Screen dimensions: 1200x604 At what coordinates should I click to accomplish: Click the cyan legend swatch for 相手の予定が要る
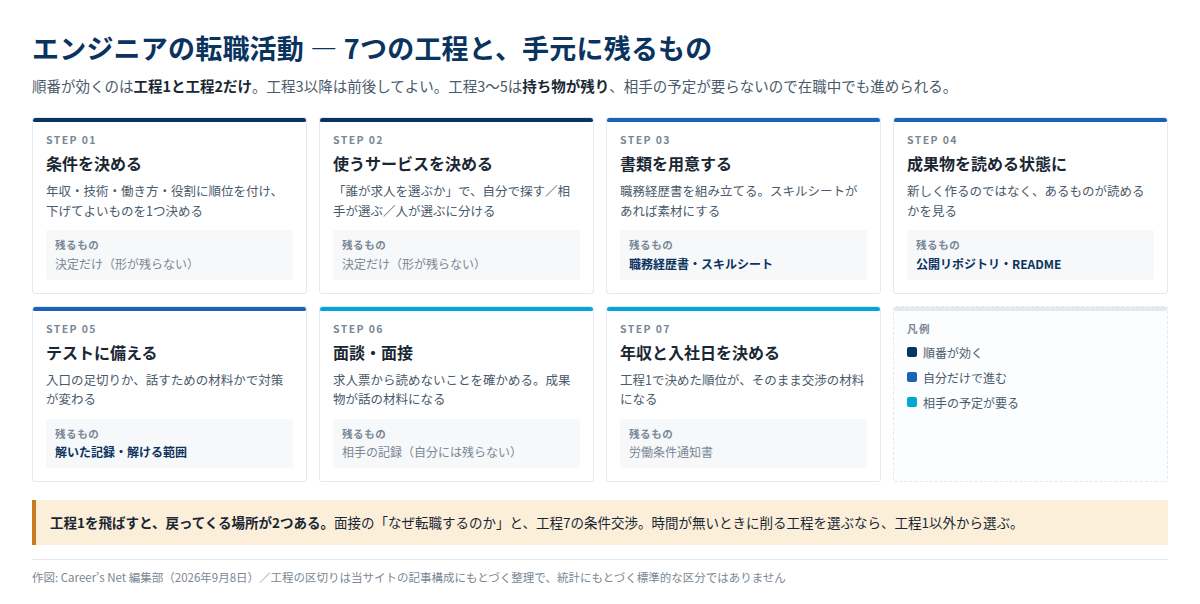point(911,403)
